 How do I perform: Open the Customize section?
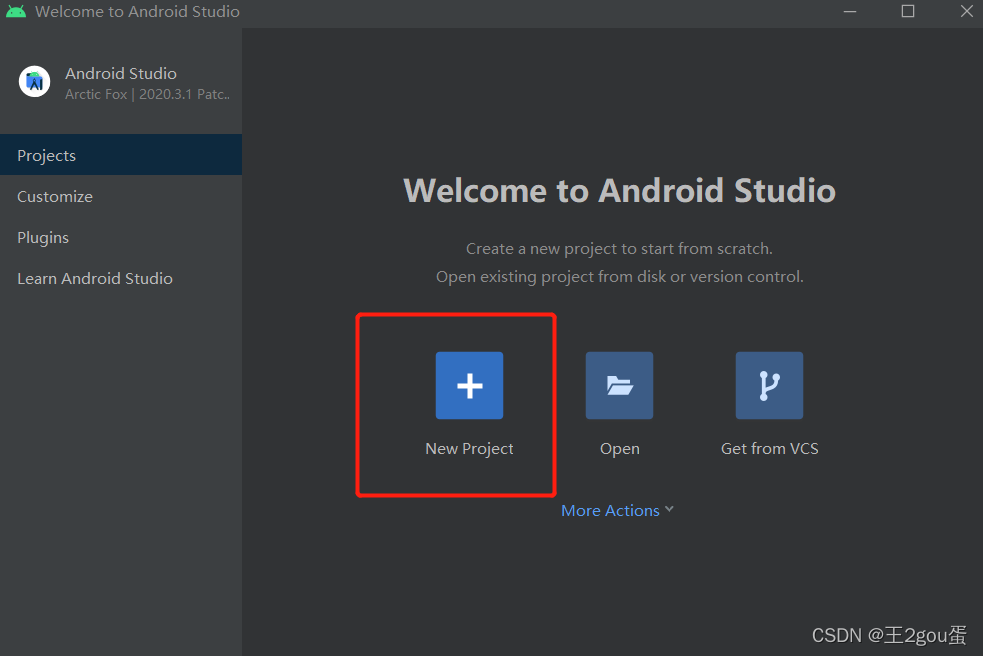click(x=121, y=196)
